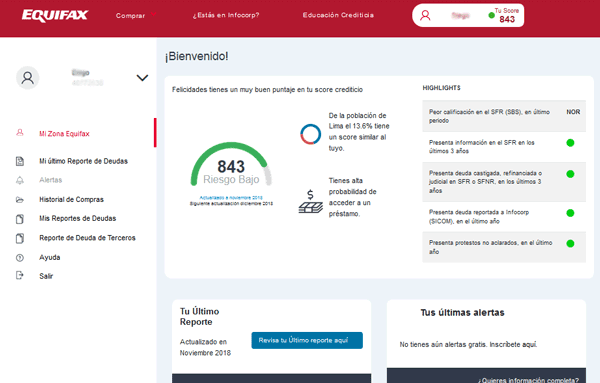
Task: Click the user icon beside Mi Zona Equifax
Action: click(x=20, y=133)
